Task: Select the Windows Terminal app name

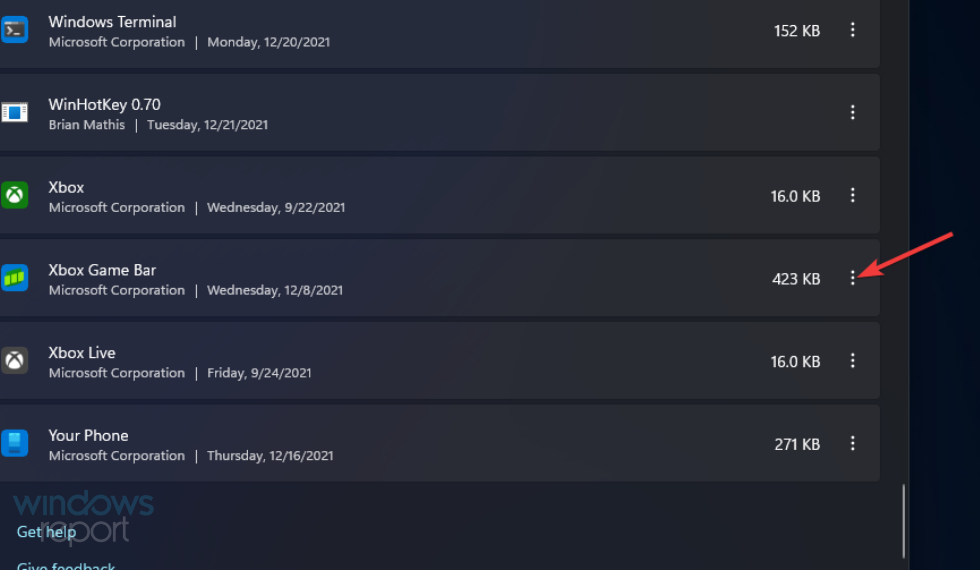Action: click(112, 22)
